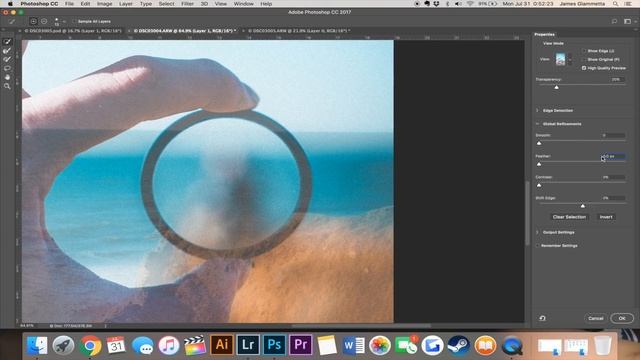
Task: Click the Cancel button
Action: click(596, 318)
